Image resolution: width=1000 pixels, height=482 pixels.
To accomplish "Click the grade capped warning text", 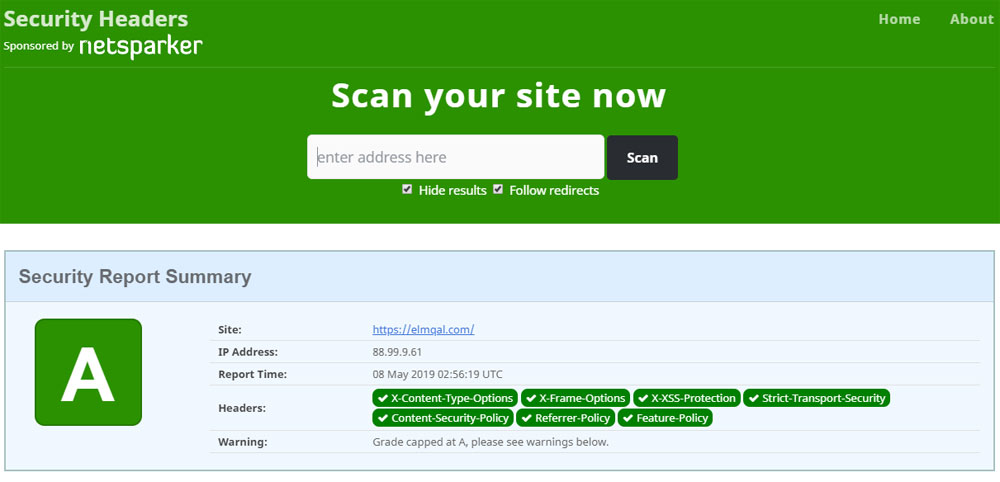I will [x=490, y=441].
